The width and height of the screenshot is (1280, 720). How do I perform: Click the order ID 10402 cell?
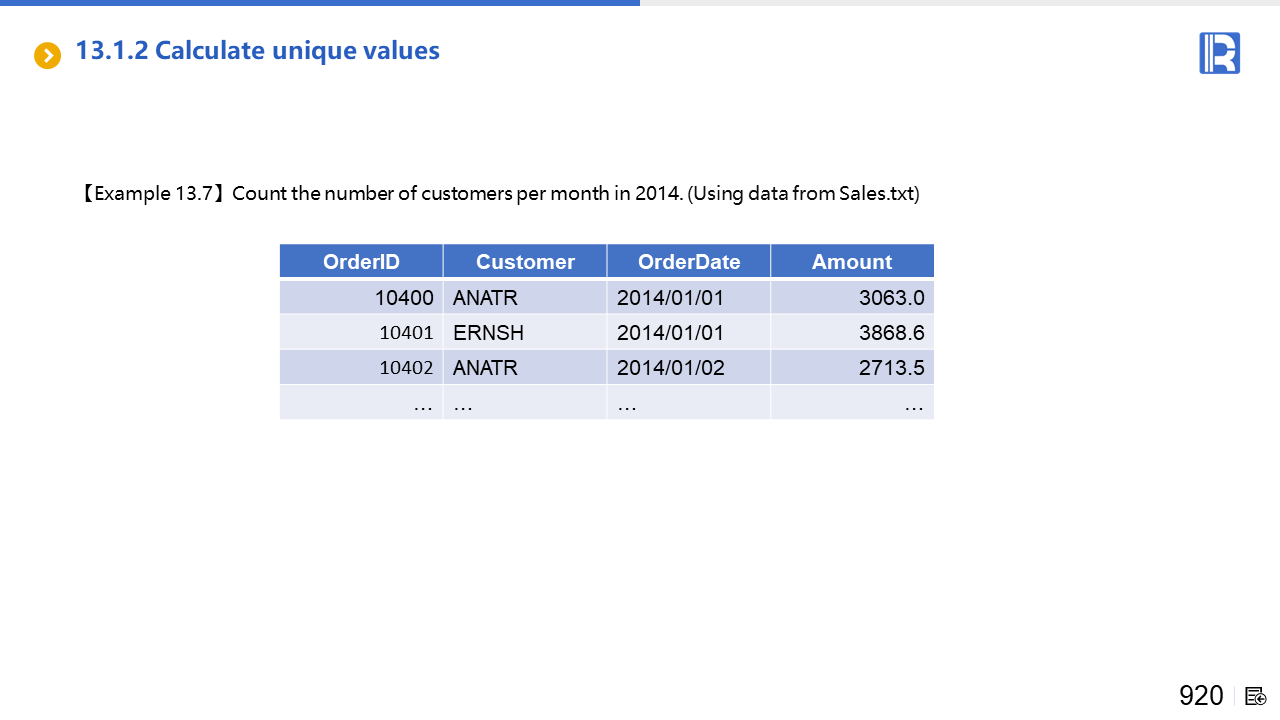click(361, 368)
